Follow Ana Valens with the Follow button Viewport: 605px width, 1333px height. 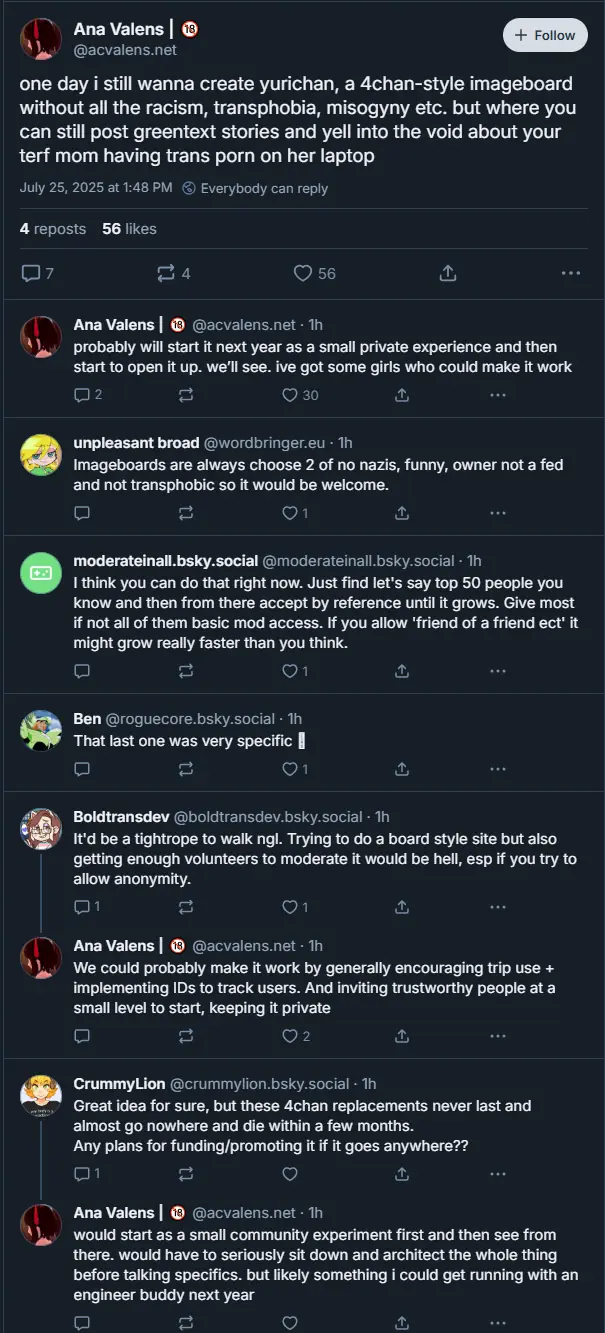(545, 35)
